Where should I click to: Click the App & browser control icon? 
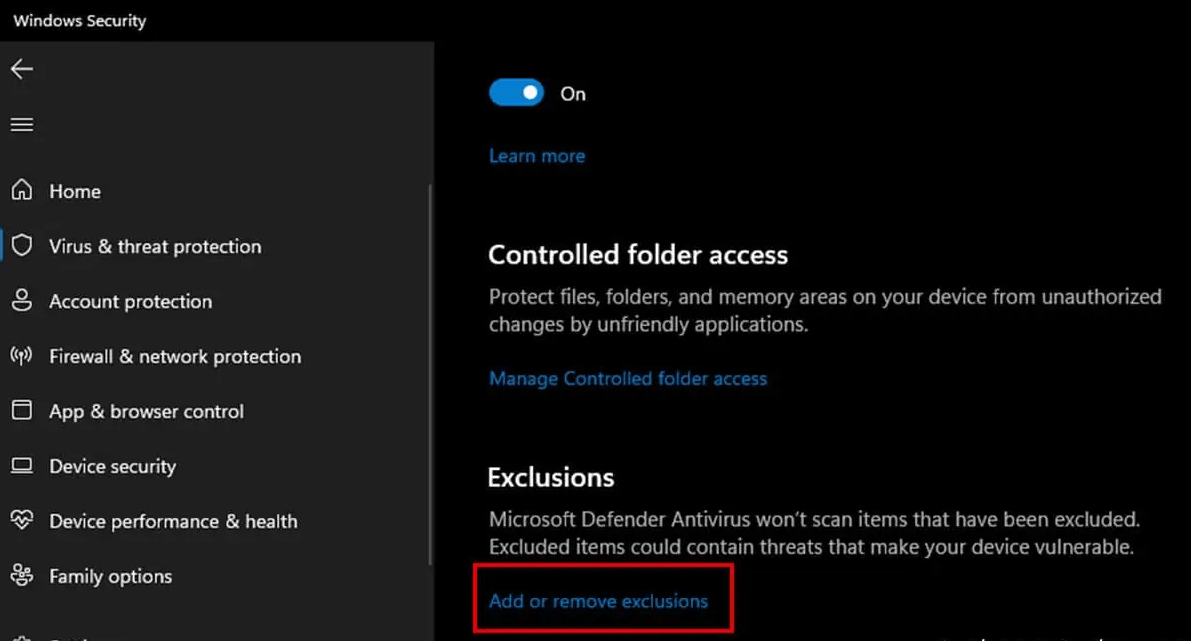[x=21, y=411]
